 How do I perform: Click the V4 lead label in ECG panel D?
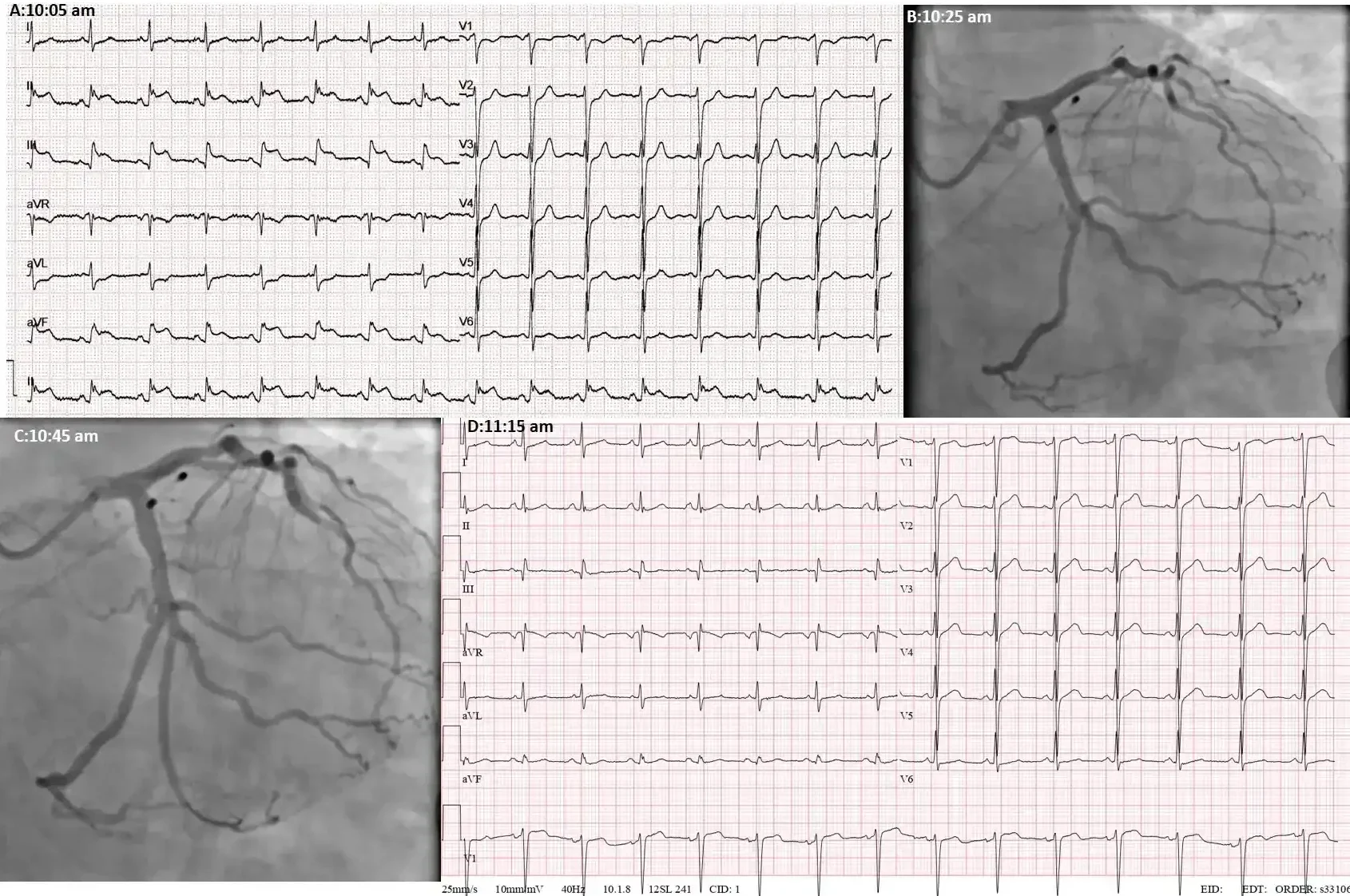[907, 653]
